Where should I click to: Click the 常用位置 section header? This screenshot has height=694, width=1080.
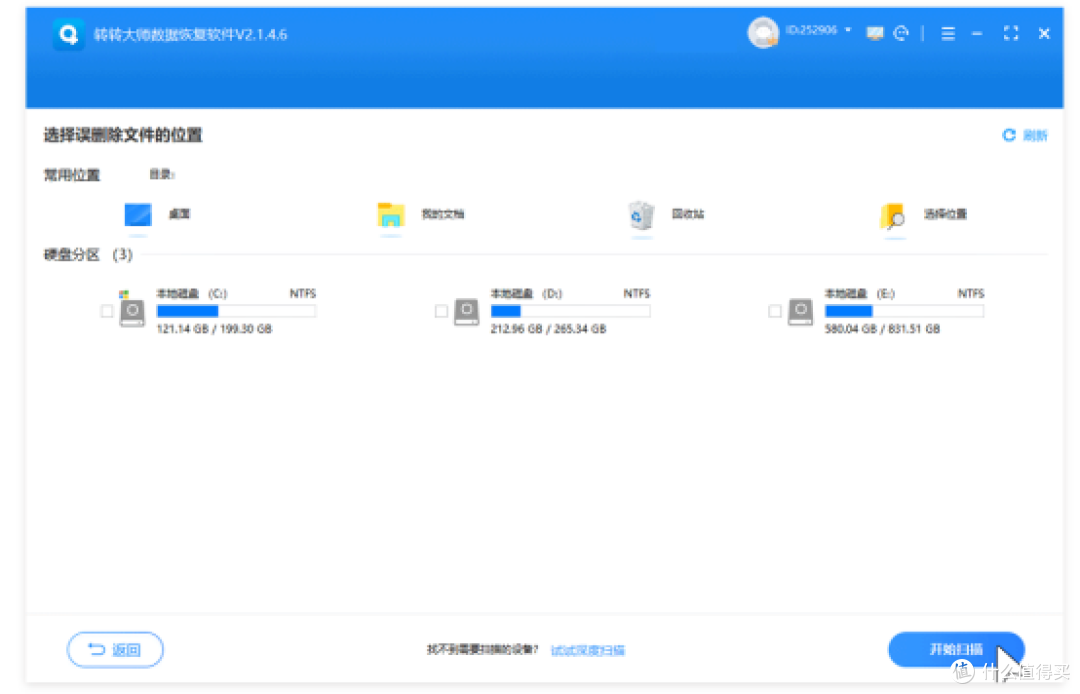point(72,176)
